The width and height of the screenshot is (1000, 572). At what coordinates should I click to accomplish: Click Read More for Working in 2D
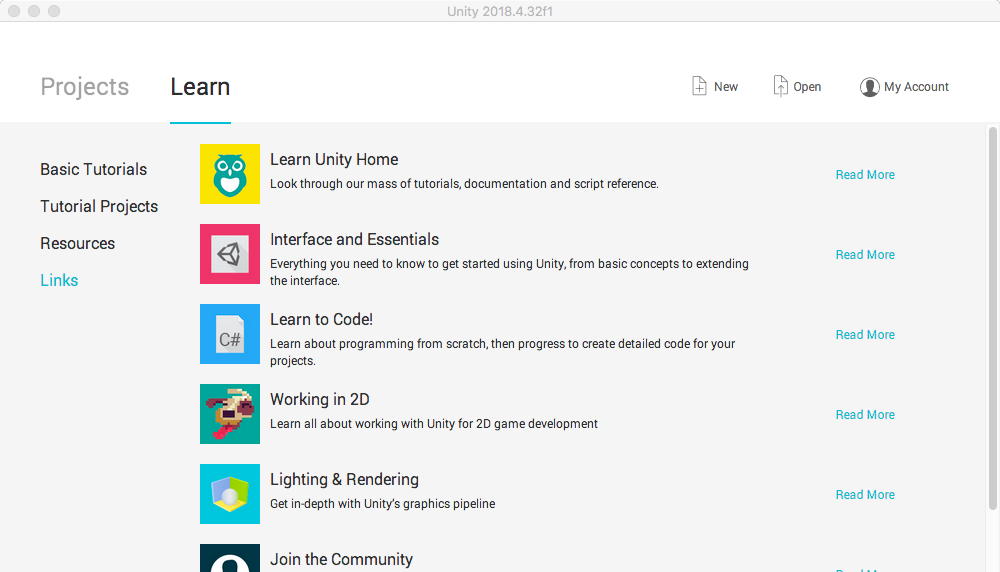tap(865, 414)
